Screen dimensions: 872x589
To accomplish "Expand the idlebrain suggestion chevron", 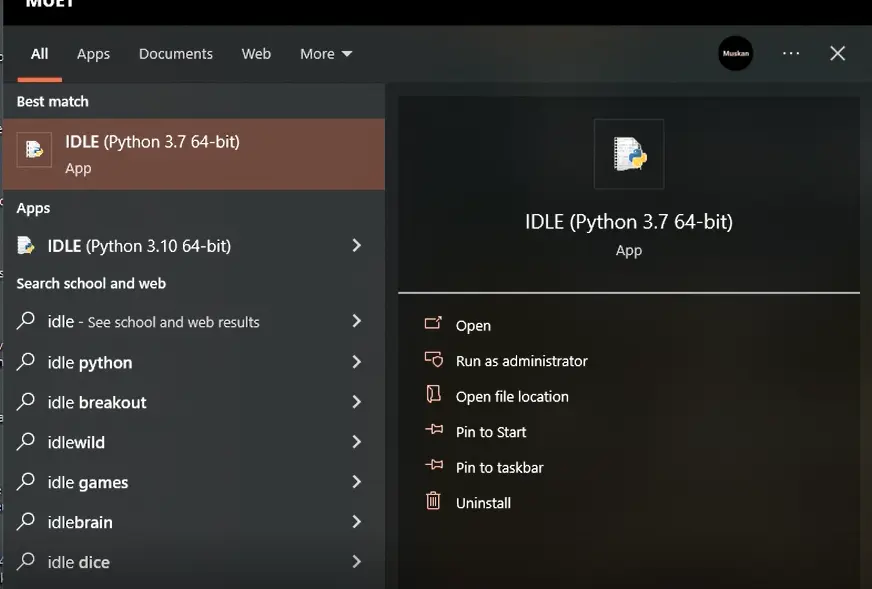I will (x=356, y=522).
